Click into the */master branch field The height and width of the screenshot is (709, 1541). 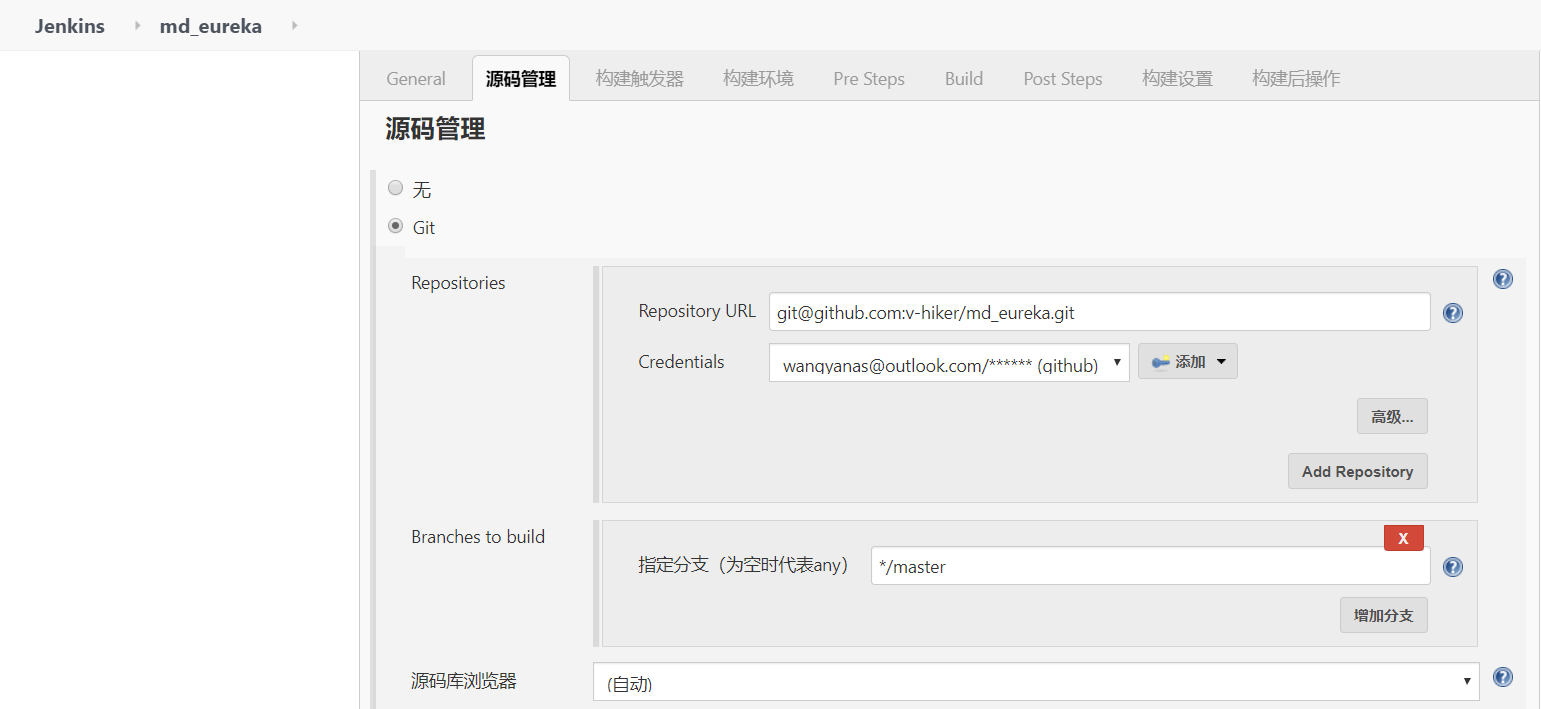1151,566
